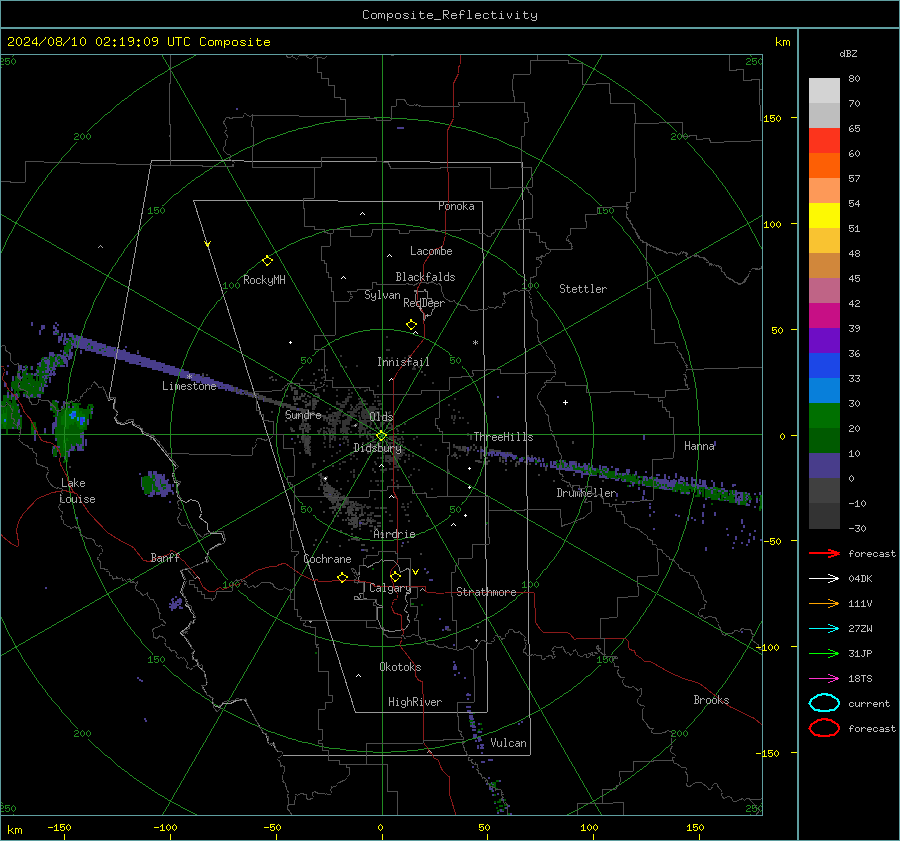Screen dimensions: 900x841
Task: Click the white asterisk marker at Limestone
Action: pyautogui.click(x=189, y=377)
